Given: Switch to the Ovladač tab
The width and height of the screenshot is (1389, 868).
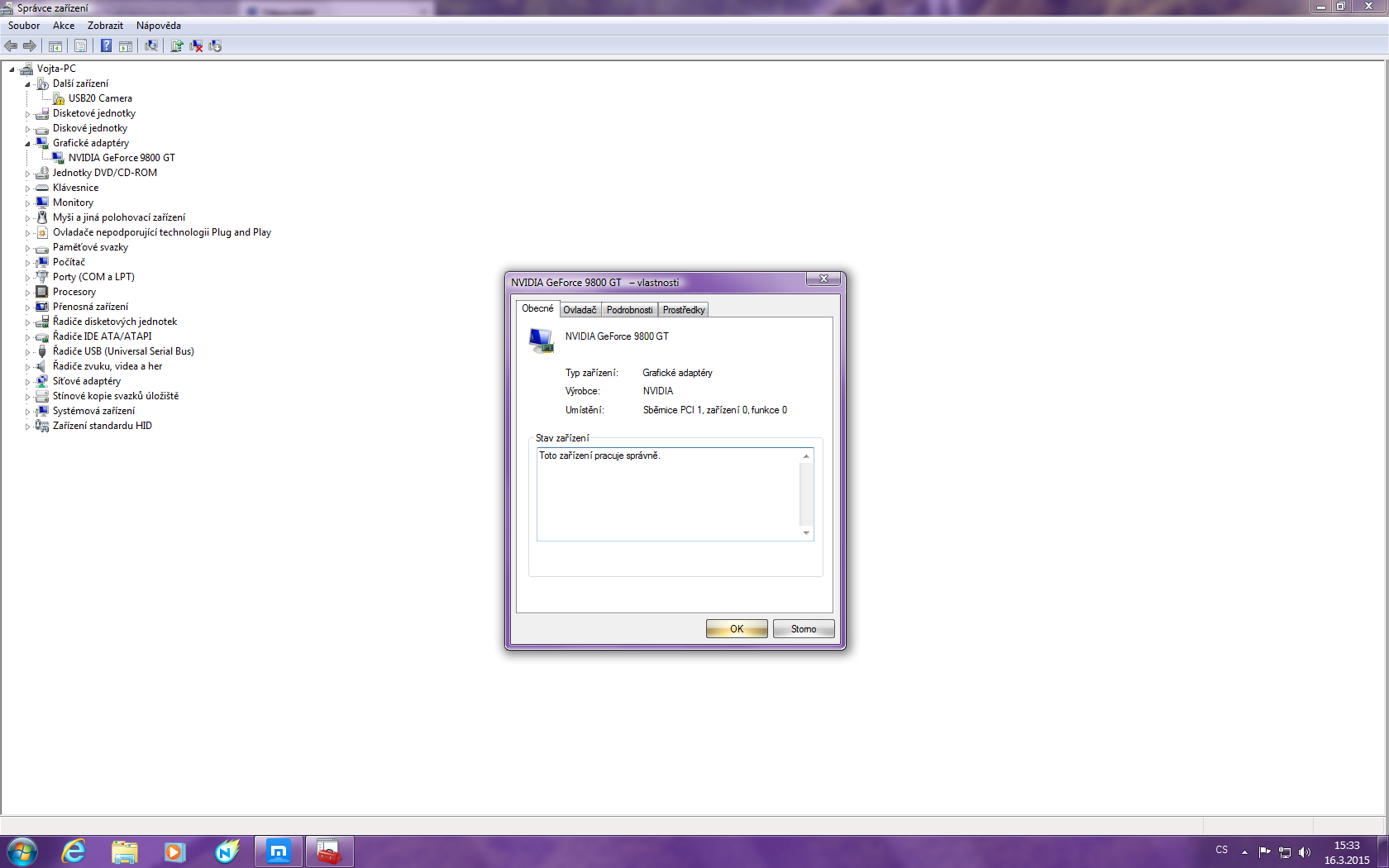Looking at the screenshot, I should click(x=580, y=310).
